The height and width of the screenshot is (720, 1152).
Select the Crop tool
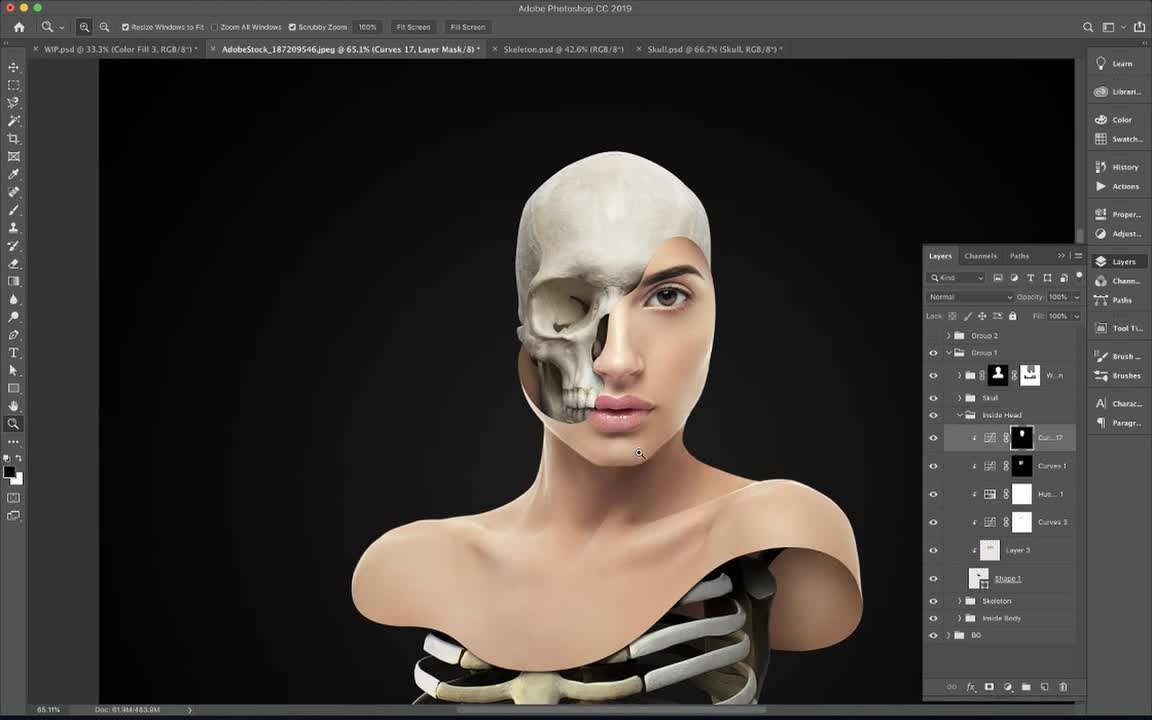pos(13,138)
